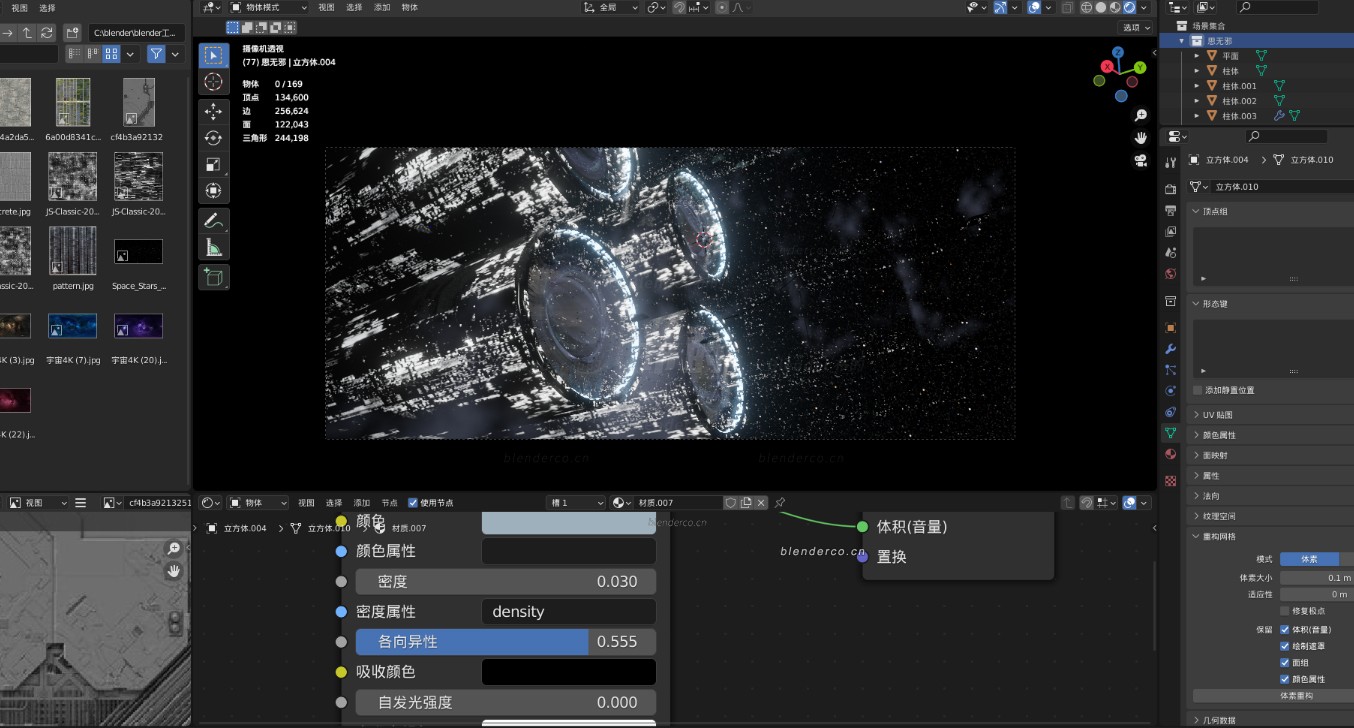Open the Object orange square tab

[x=1171, y=328]
